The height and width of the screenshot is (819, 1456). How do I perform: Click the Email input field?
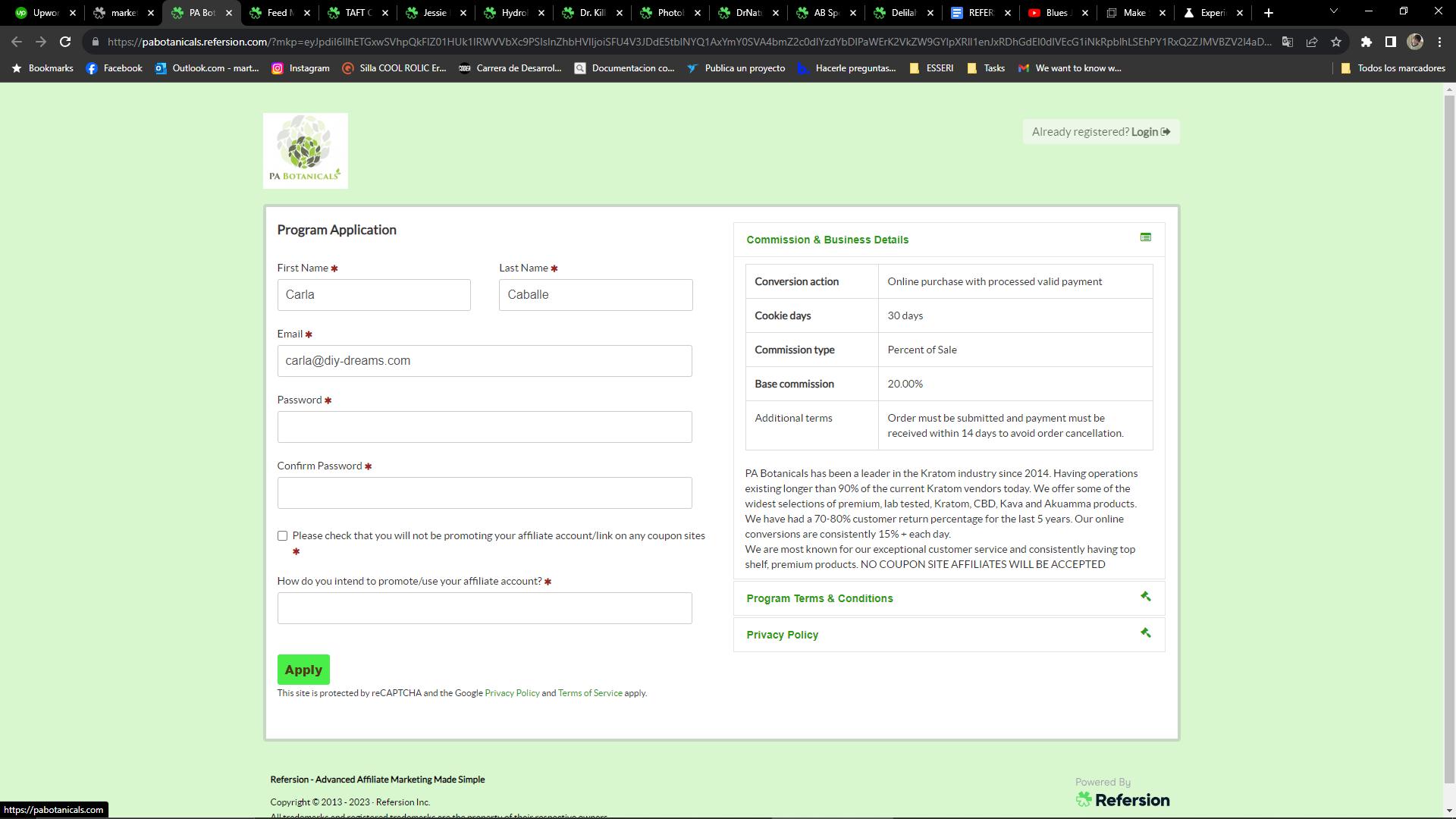pos(485,361)
